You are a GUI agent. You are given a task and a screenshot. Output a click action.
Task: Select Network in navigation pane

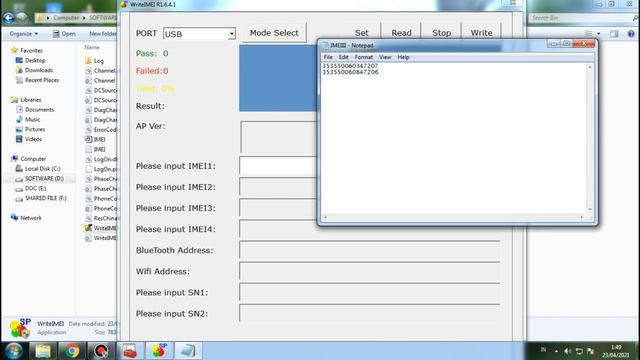(x=31, y=218)
